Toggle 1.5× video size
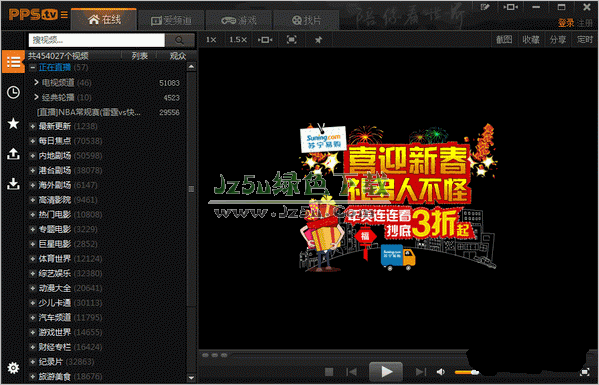Image resolution: width=599 pixels, height=385 pixels. point(238,40)
